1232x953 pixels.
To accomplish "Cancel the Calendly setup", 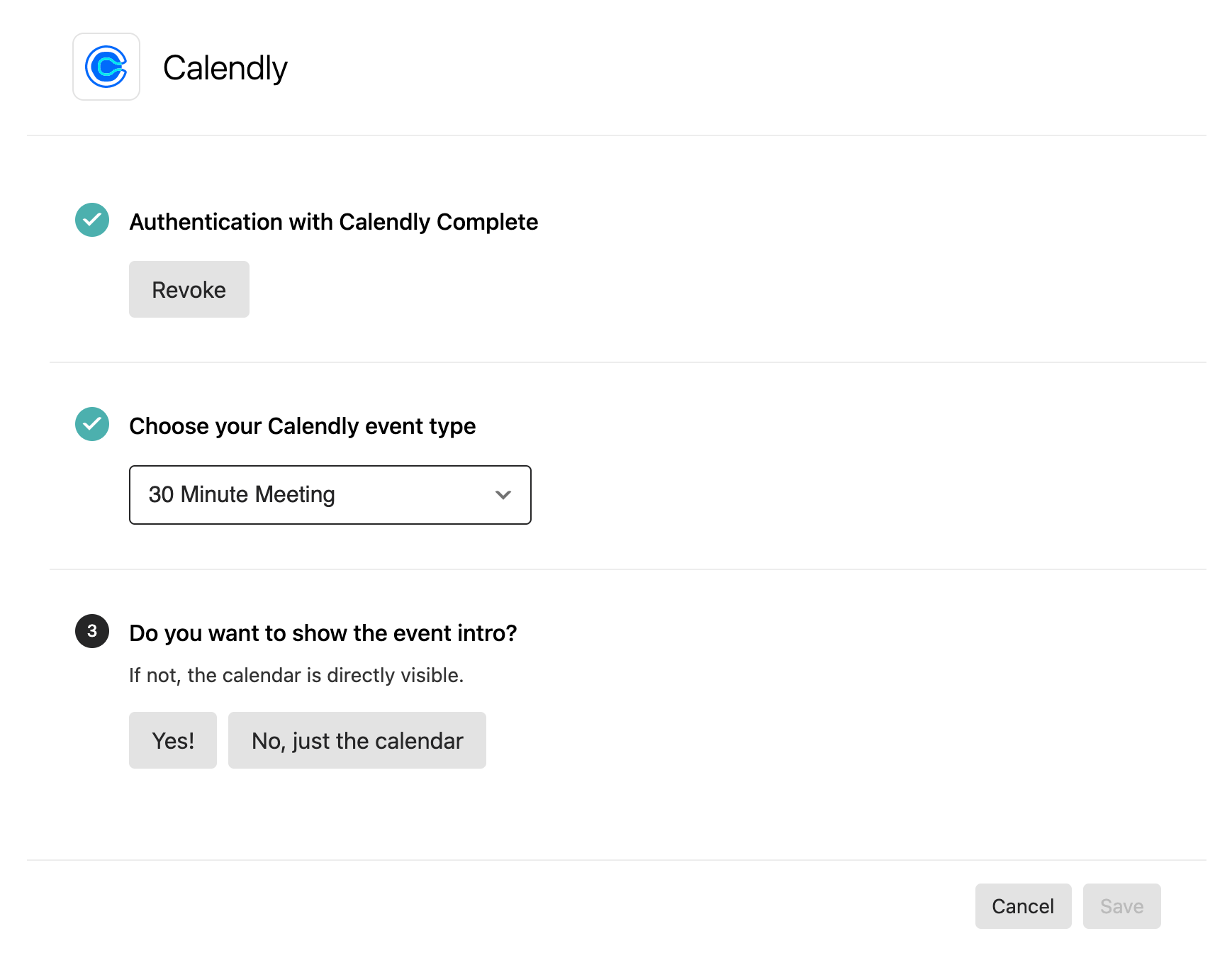I will point(1023,906).
